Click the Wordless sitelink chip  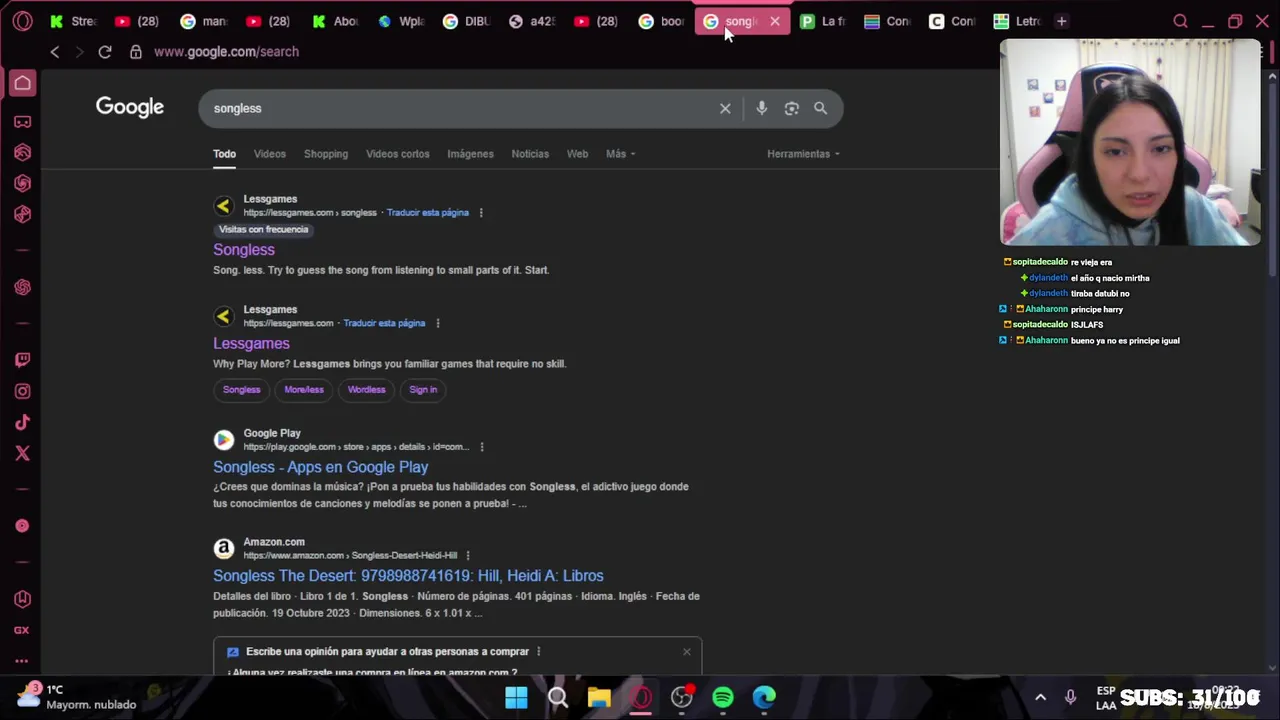click(x=366, y=390)
